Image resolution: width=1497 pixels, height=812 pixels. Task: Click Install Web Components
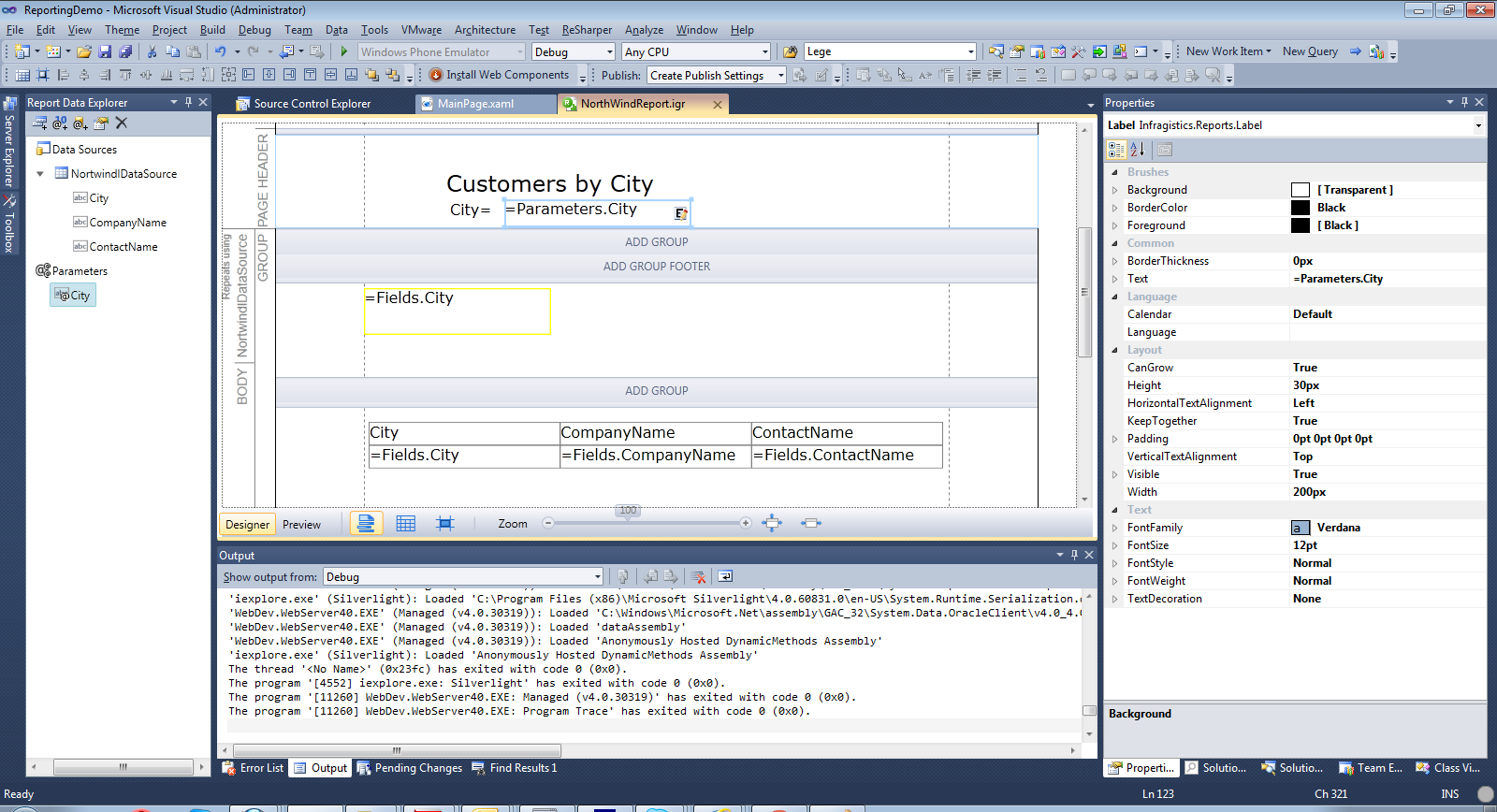[x=499, y=75]
